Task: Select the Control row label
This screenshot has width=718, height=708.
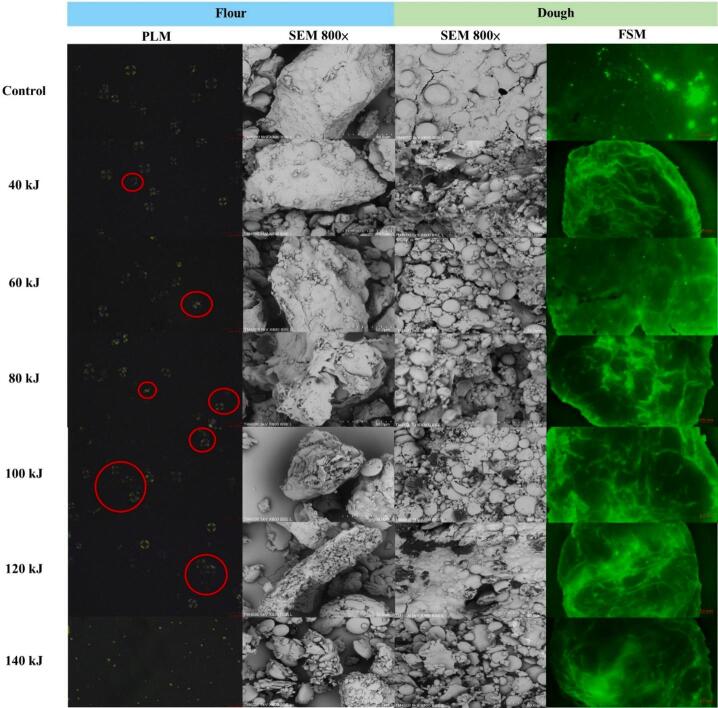Action: (x=24, y=91)
